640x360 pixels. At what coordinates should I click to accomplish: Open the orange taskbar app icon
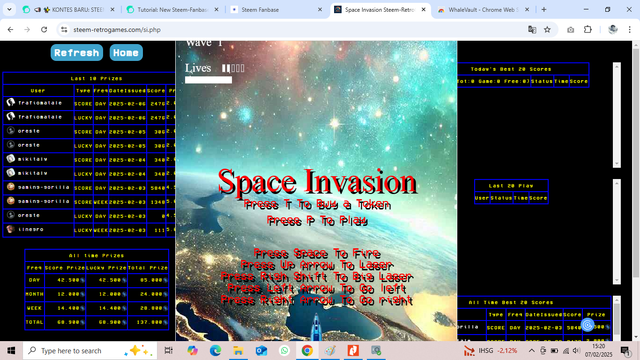click(x=353, y=351)
